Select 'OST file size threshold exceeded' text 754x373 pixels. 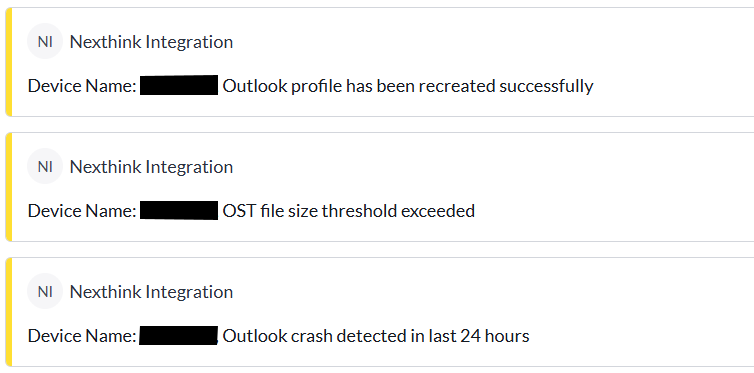(349, 211)
